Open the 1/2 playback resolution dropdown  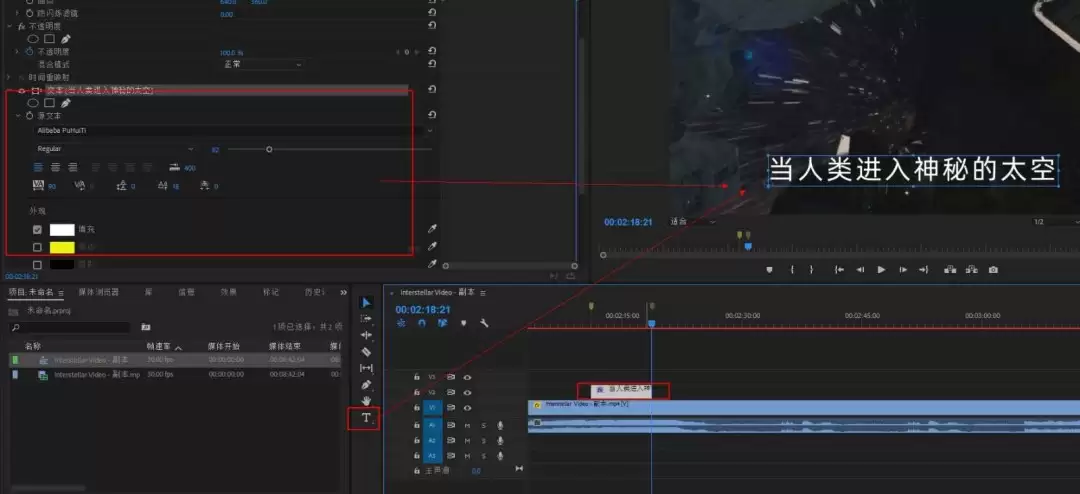(1057, 222)
